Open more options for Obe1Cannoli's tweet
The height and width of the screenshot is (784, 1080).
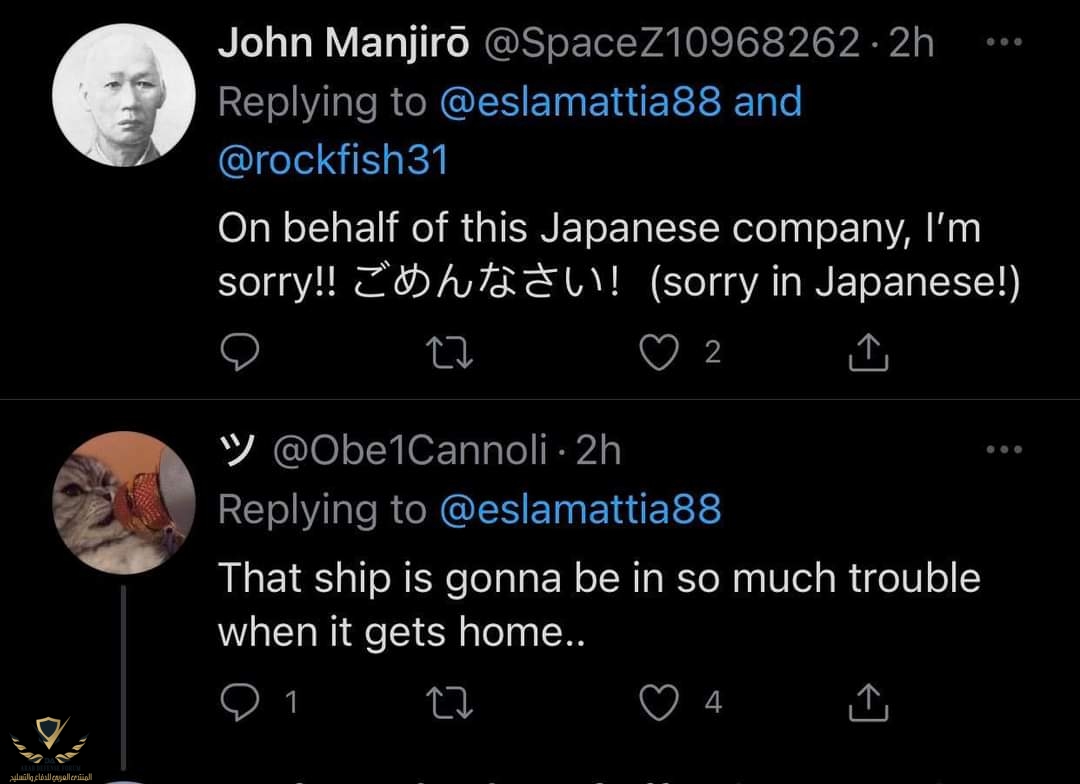(1003, 451)
